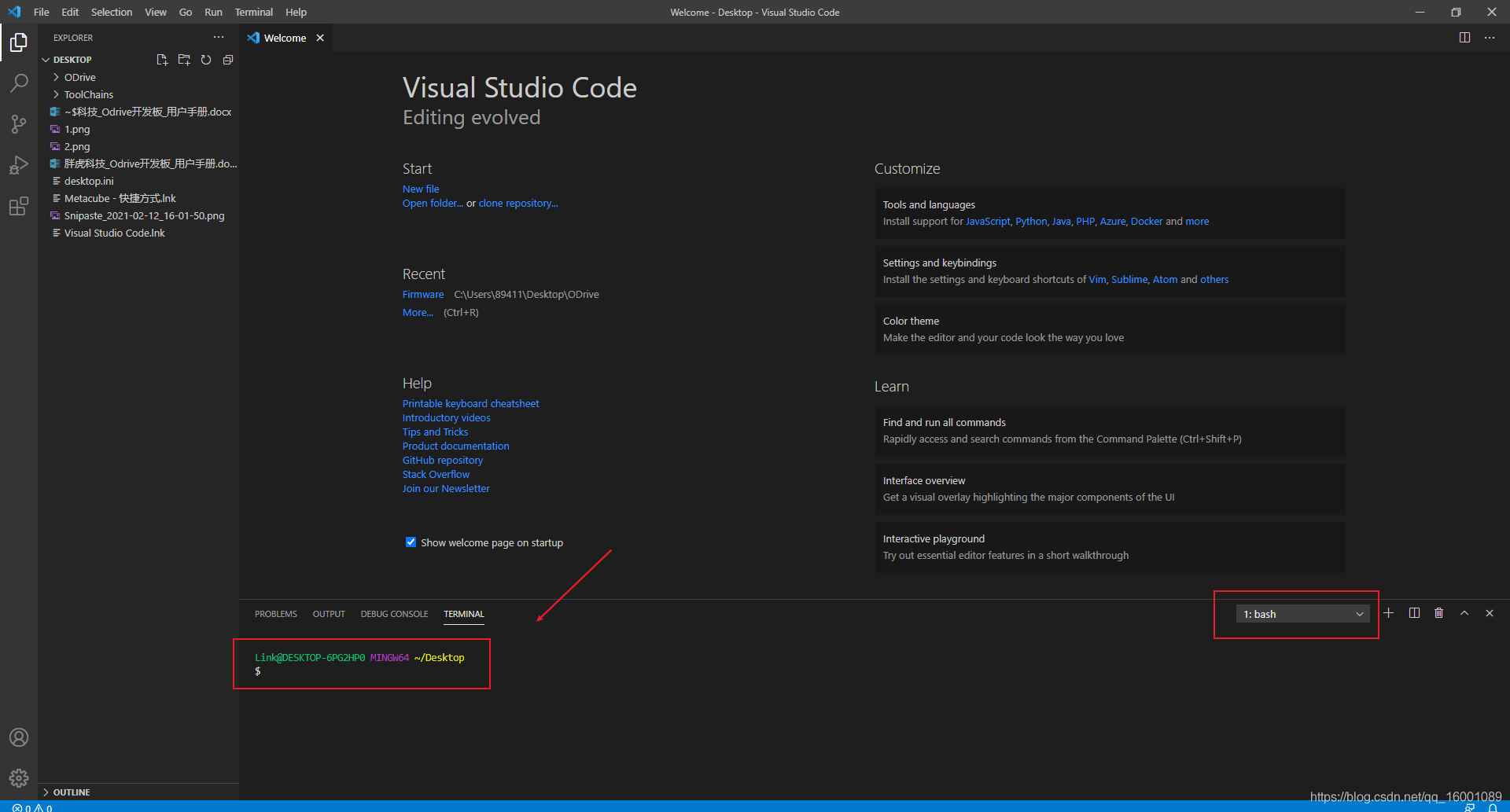
Task: Open the Interface overview card
Action: pos(1110,489)
